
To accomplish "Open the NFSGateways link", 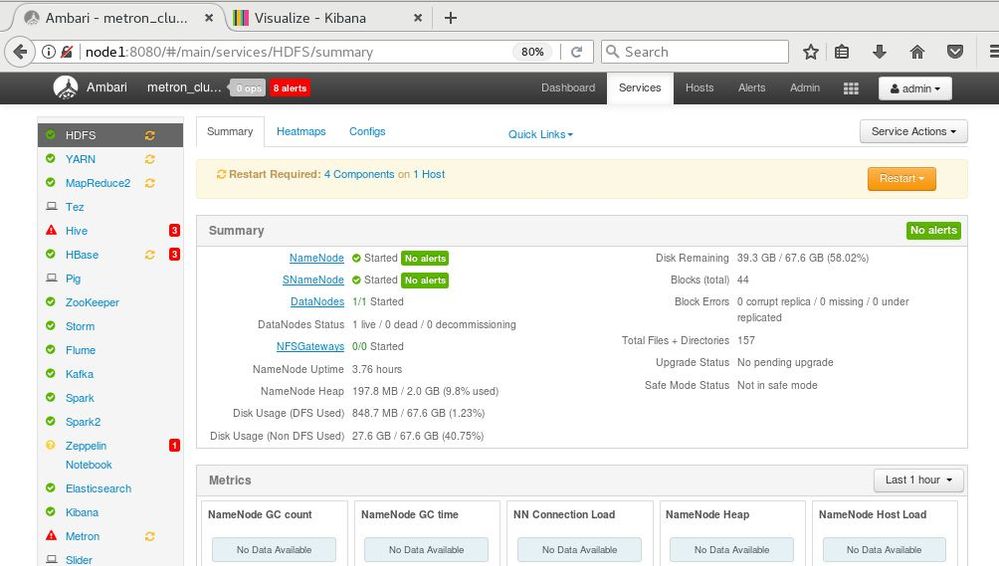I will coord(310,347).
